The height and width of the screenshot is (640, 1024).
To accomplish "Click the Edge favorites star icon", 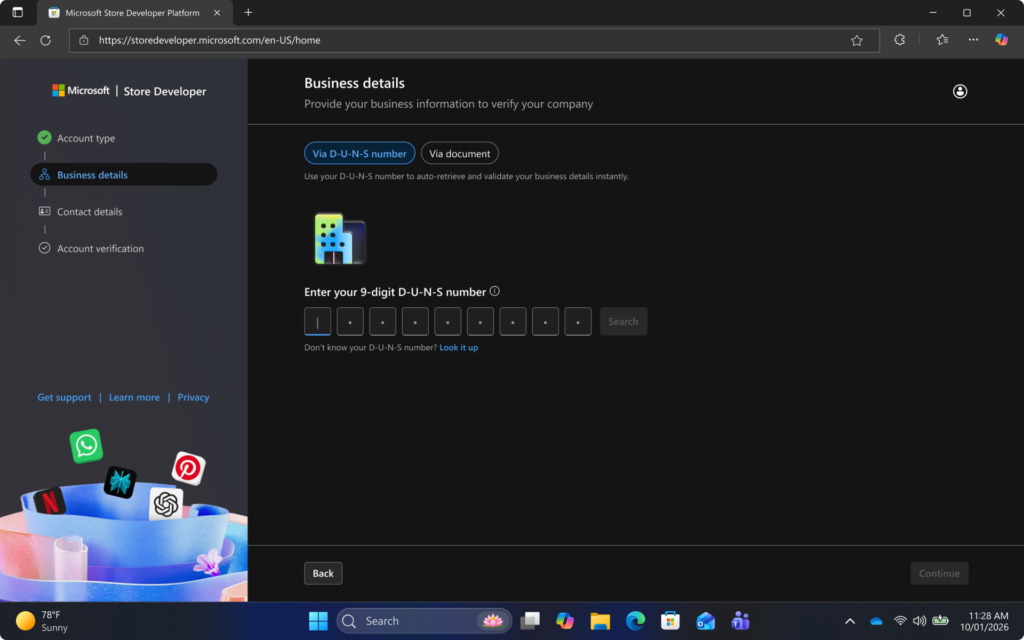I will [856, 40].
